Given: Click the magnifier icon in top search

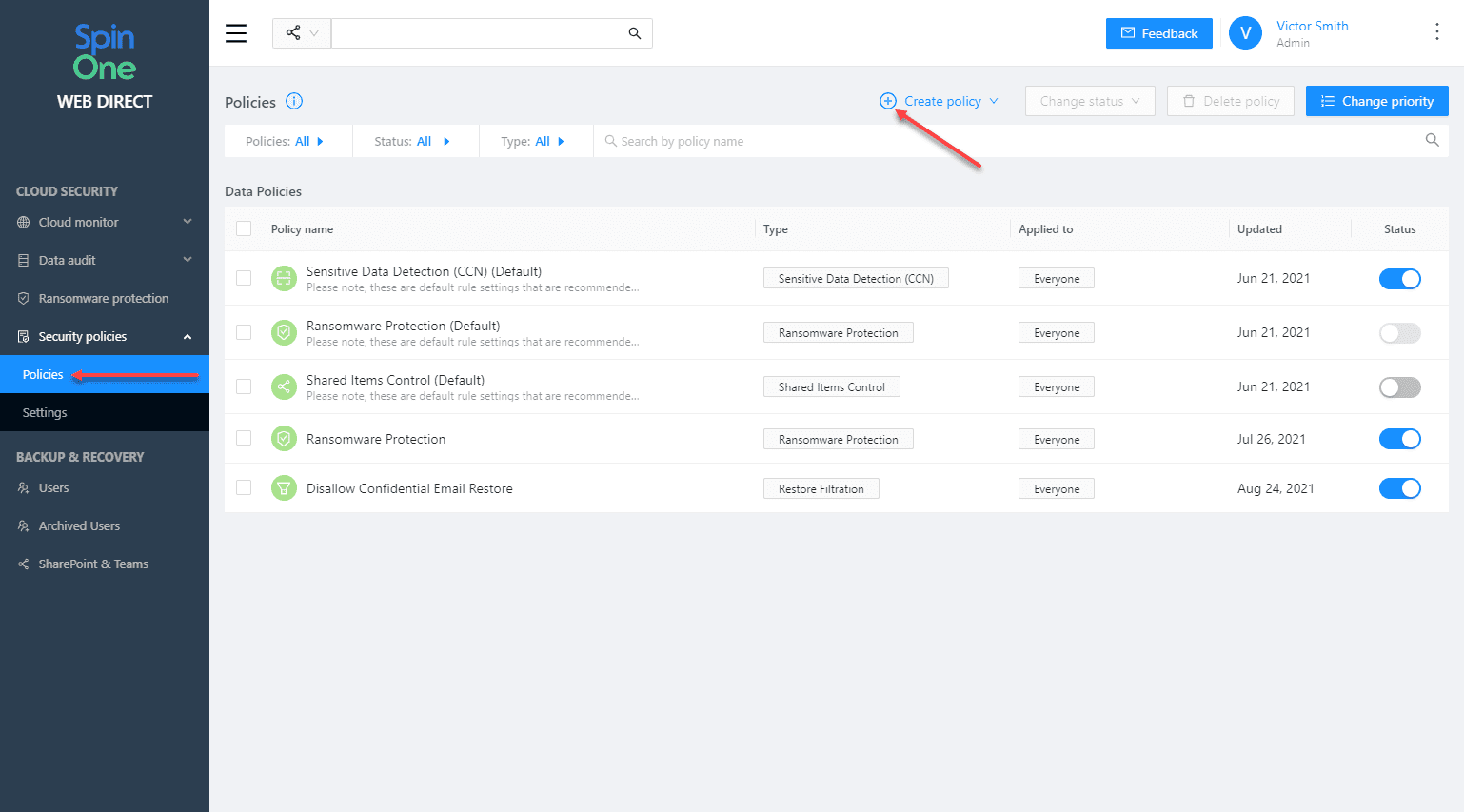Looking at the screenshot, I should [635, 33].
